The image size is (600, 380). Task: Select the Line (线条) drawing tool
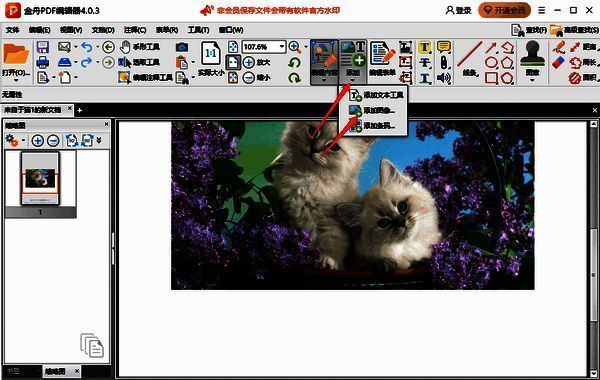tap(470, 59)
